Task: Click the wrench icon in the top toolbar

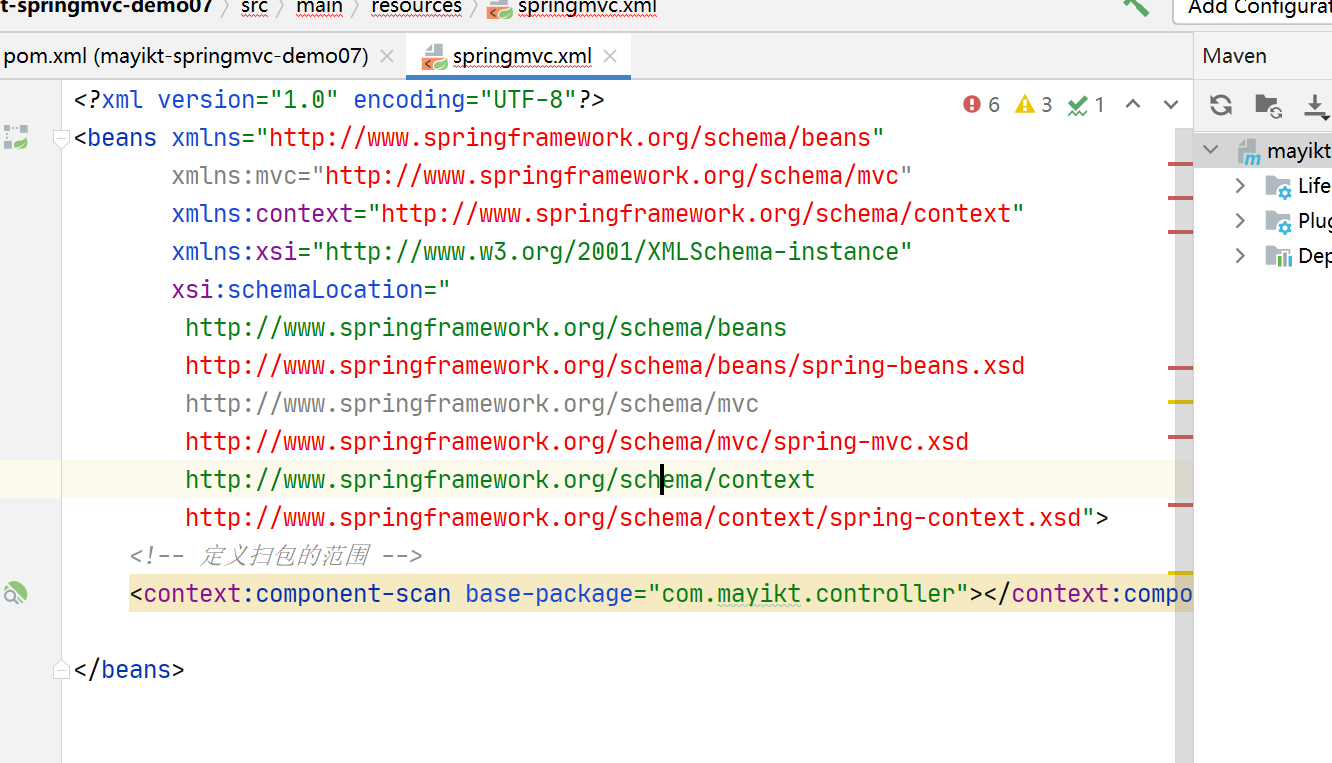Action: coord(1135,8)
